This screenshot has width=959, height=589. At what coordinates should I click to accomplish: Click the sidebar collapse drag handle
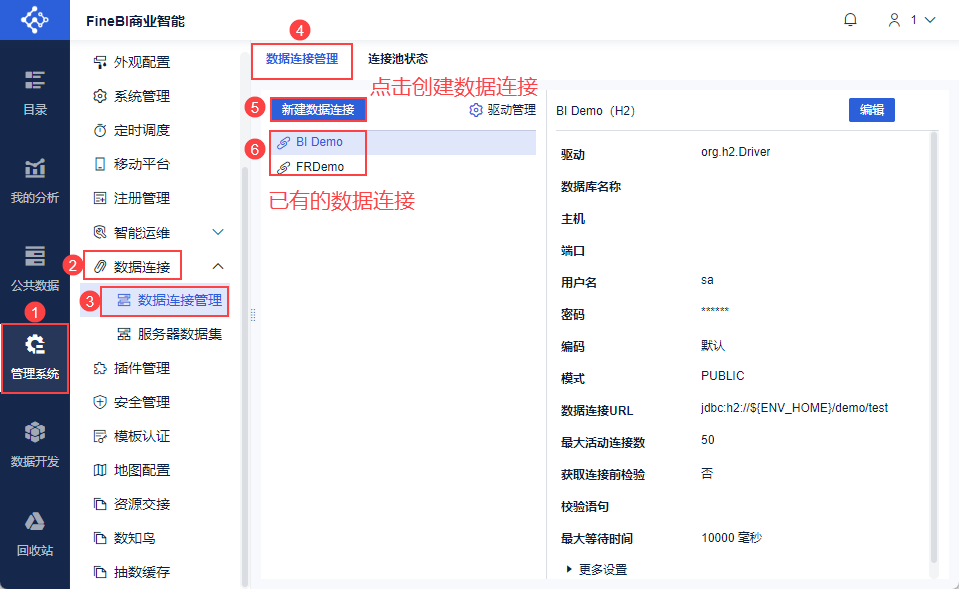(253, 314)
